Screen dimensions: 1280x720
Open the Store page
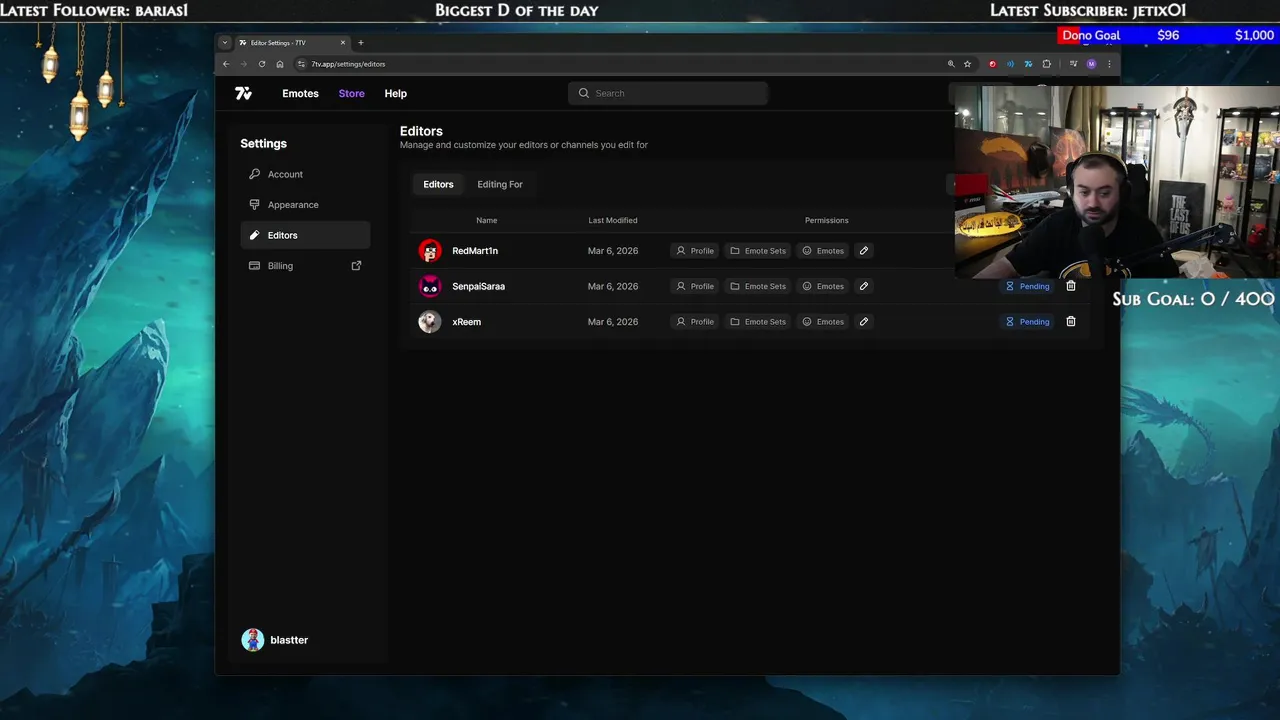click(351, 93)
